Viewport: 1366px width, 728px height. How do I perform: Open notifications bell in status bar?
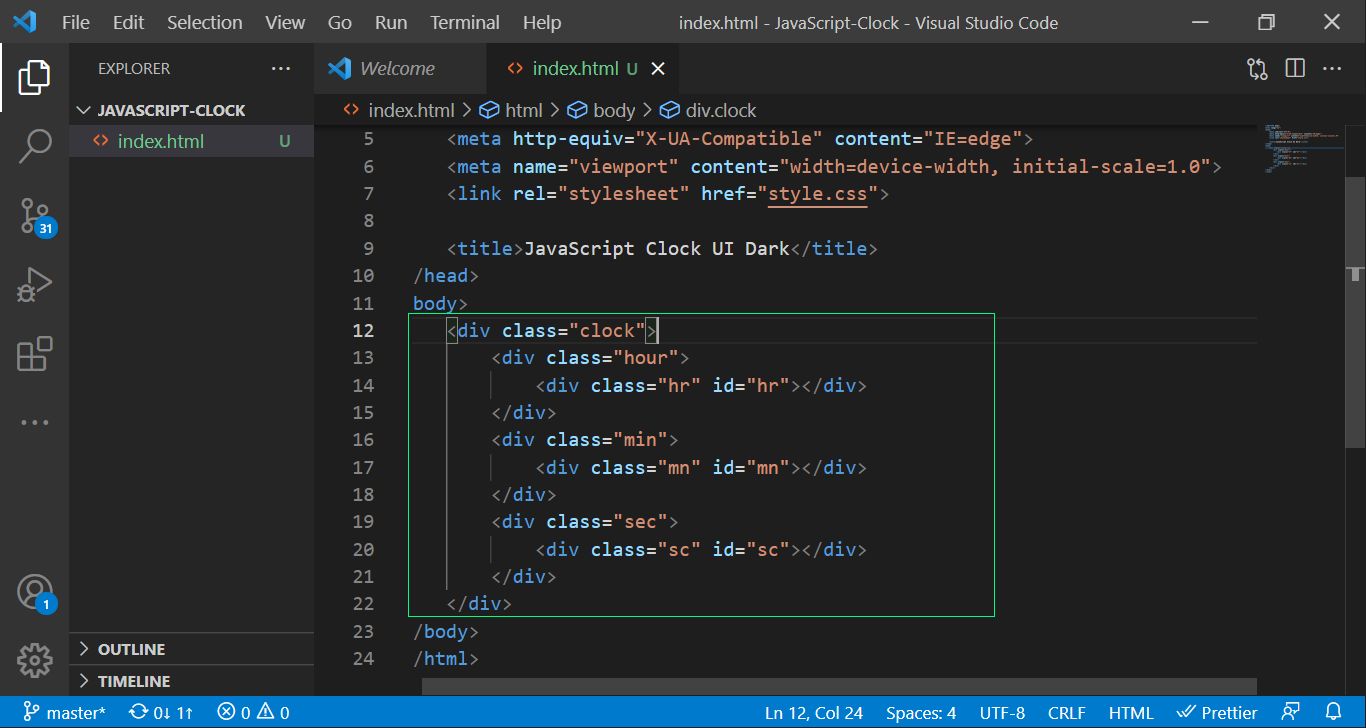pyautogui.click(x=1333, y=713)
